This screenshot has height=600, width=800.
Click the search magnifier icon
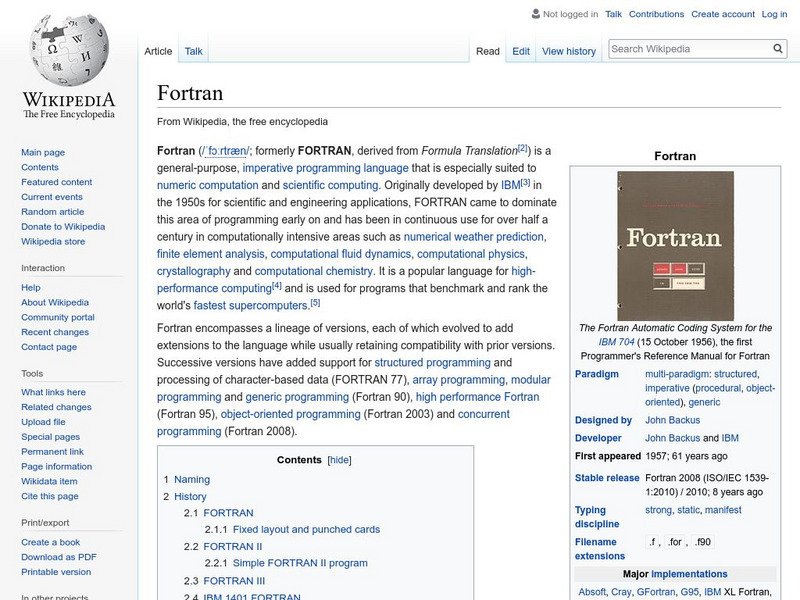click(778, 48)
